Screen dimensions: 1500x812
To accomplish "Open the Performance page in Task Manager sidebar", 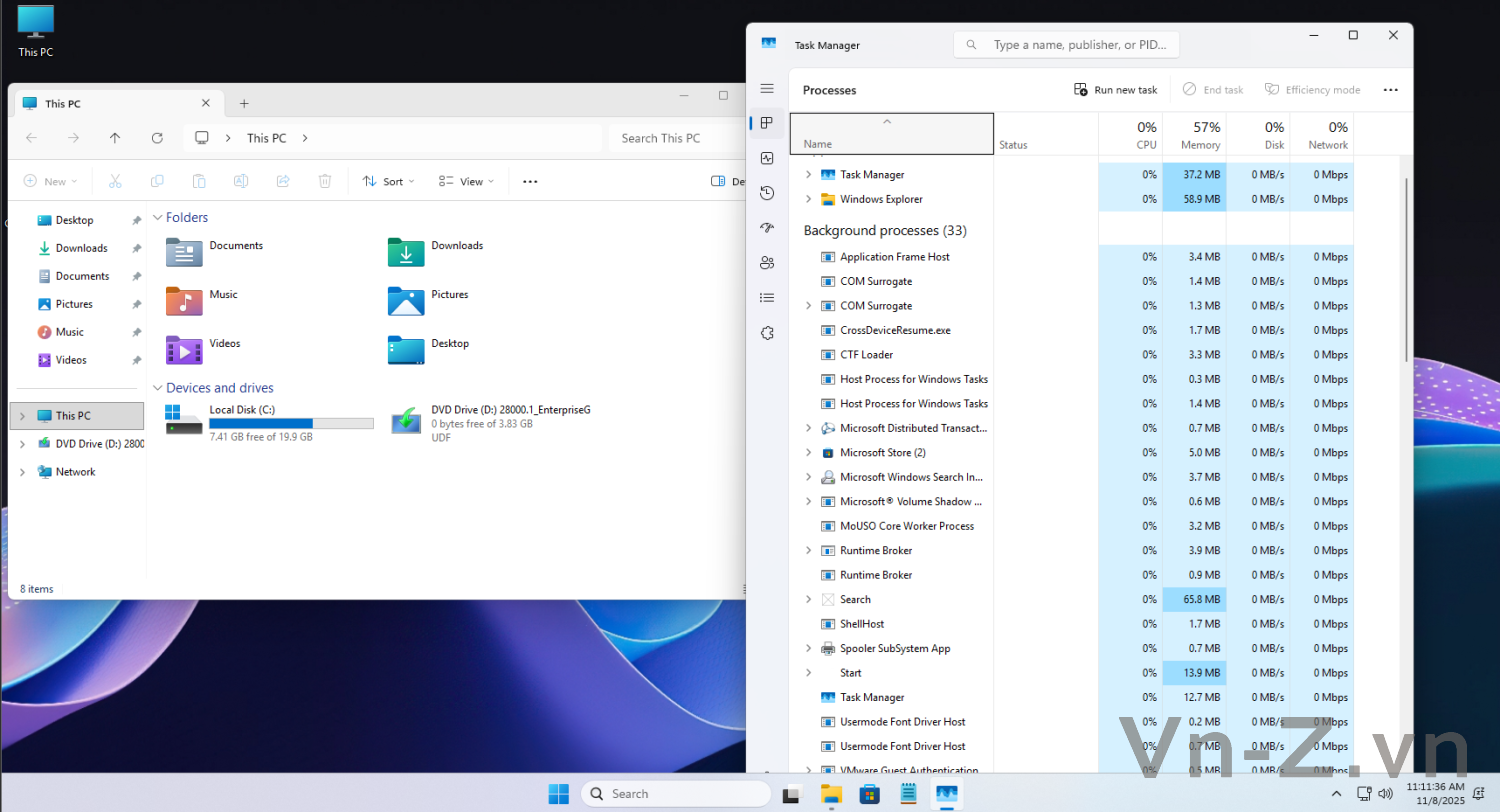I will pos(767,158).
